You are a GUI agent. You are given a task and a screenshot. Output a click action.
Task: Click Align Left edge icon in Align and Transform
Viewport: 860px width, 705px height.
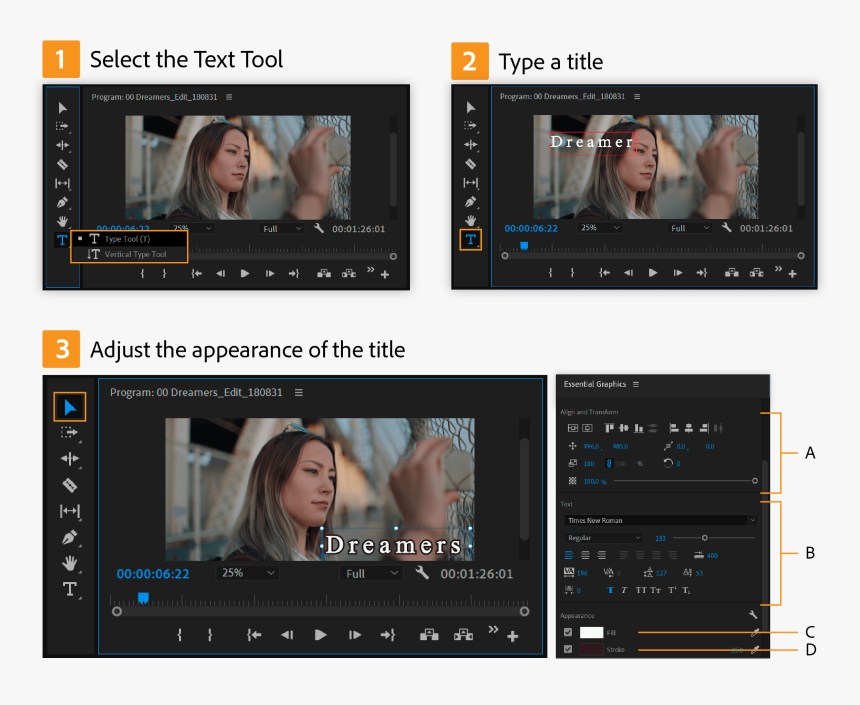[675, 428]
